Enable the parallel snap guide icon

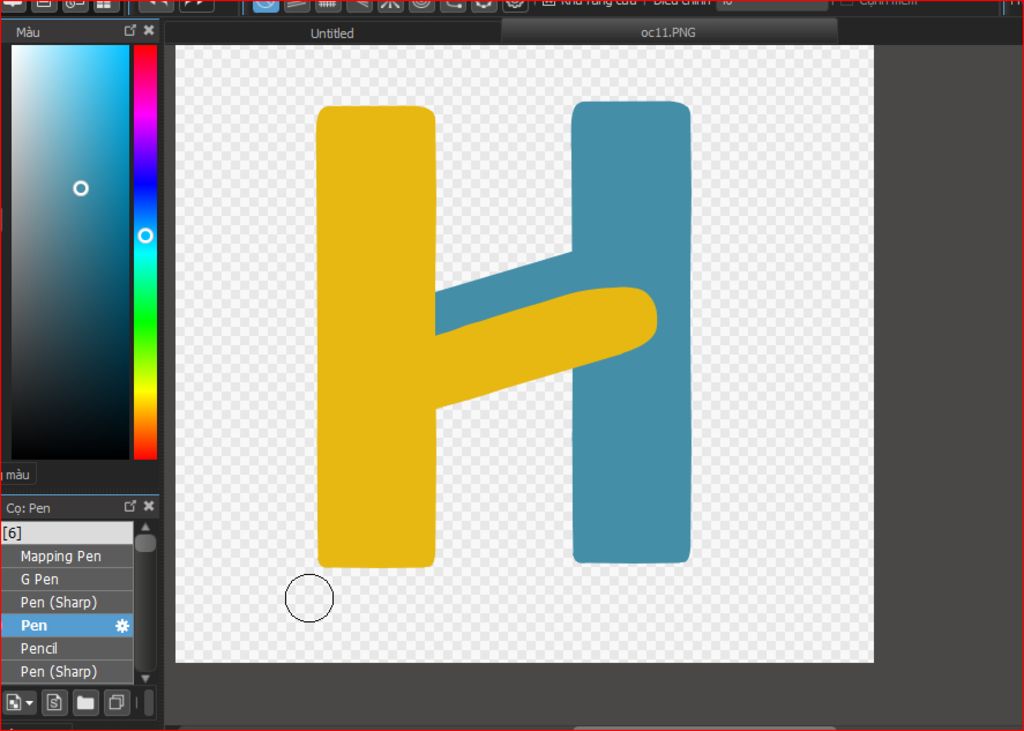[x=297, y=5]
